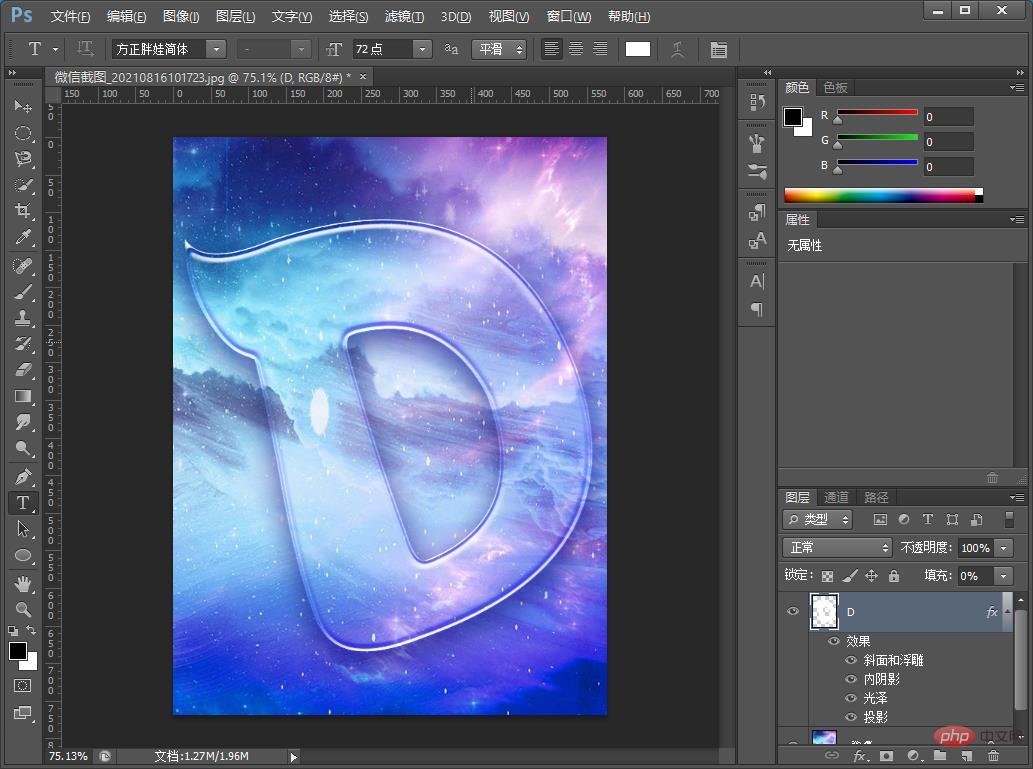Select the History Brush tool

[23, 343]
